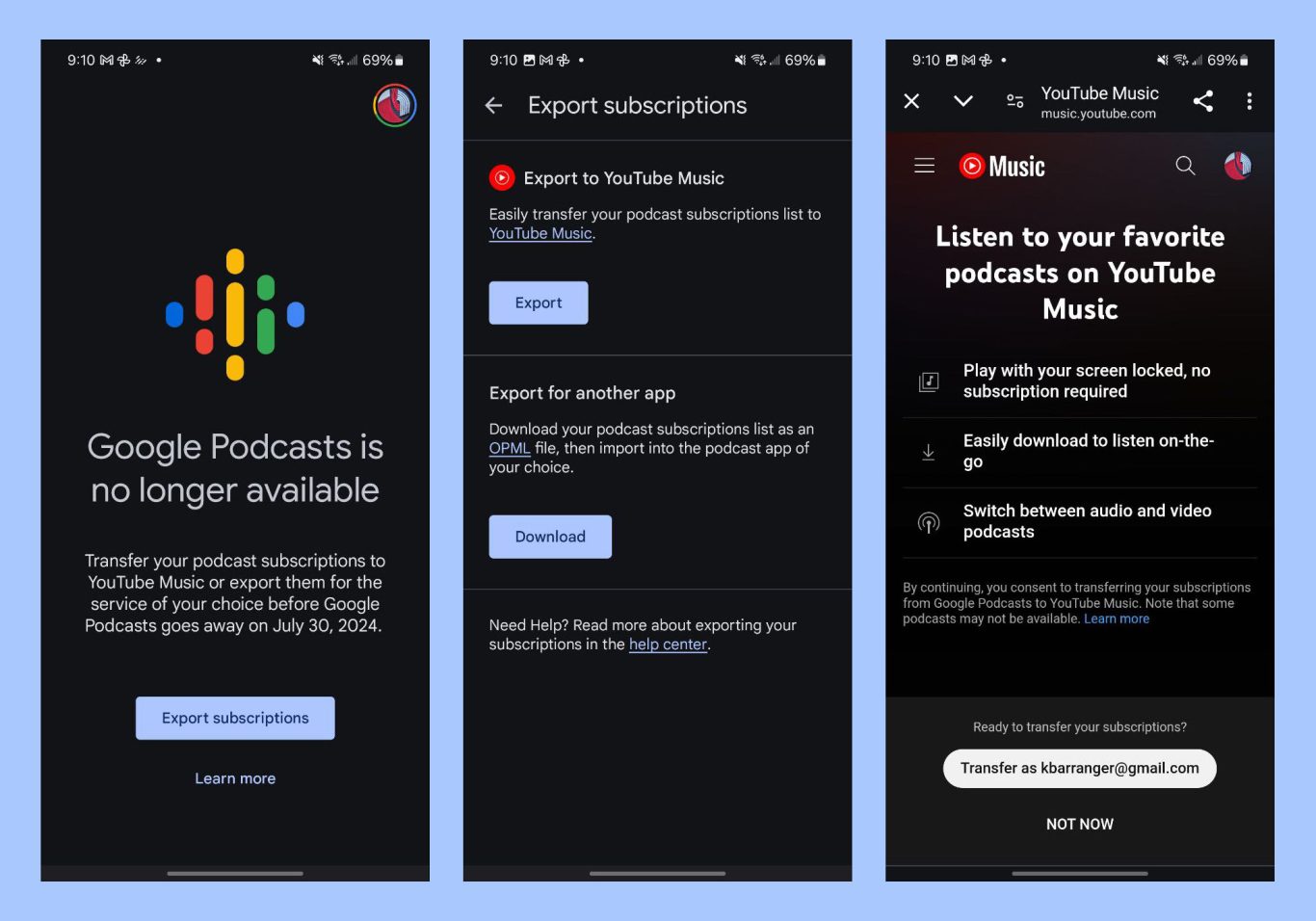Tap the home gesture bar on YouTube Music screen
1316x921 pixels.
[x=1080, y=874]
